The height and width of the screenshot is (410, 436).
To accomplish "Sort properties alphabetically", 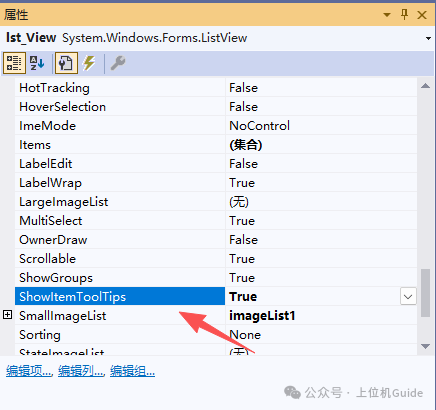I will click(37, 63).
